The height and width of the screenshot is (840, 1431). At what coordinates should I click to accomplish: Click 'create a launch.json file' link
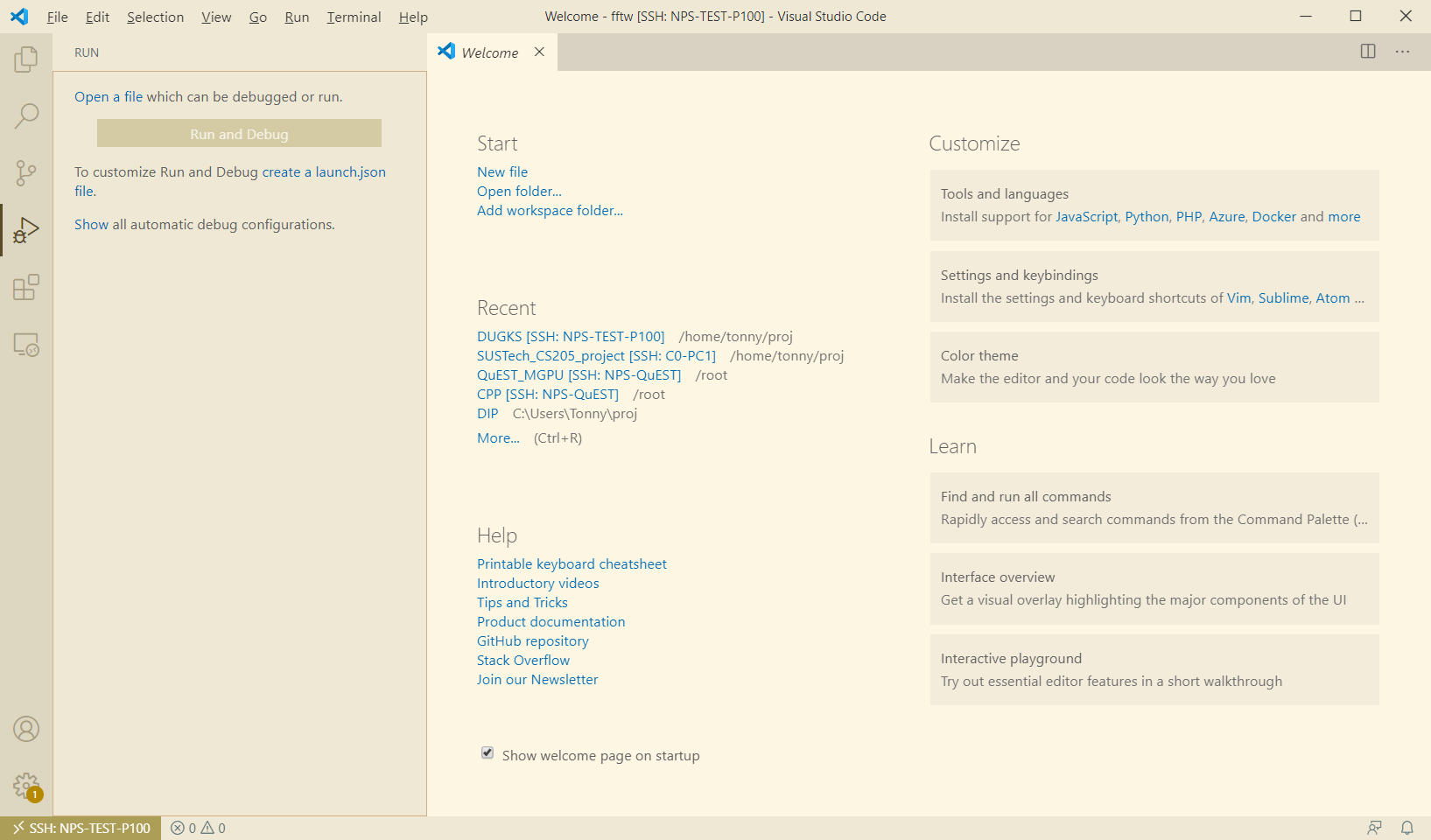[x=324, y=172]
